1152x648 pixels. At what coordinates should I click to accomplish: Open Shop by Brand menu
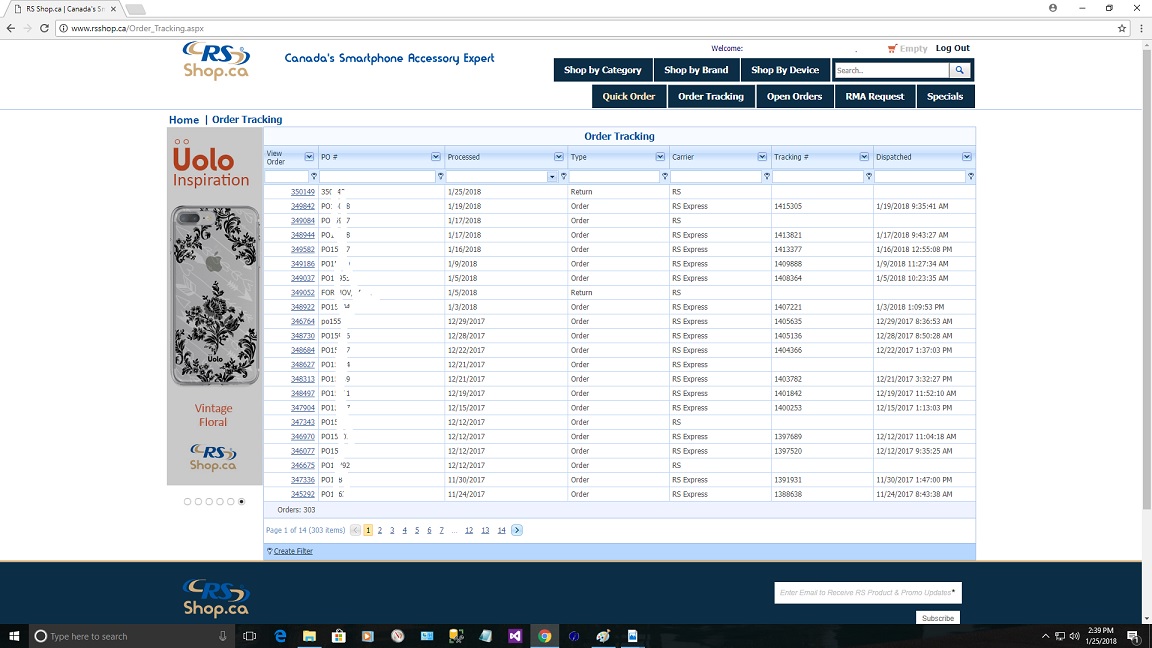pos(696,70)
